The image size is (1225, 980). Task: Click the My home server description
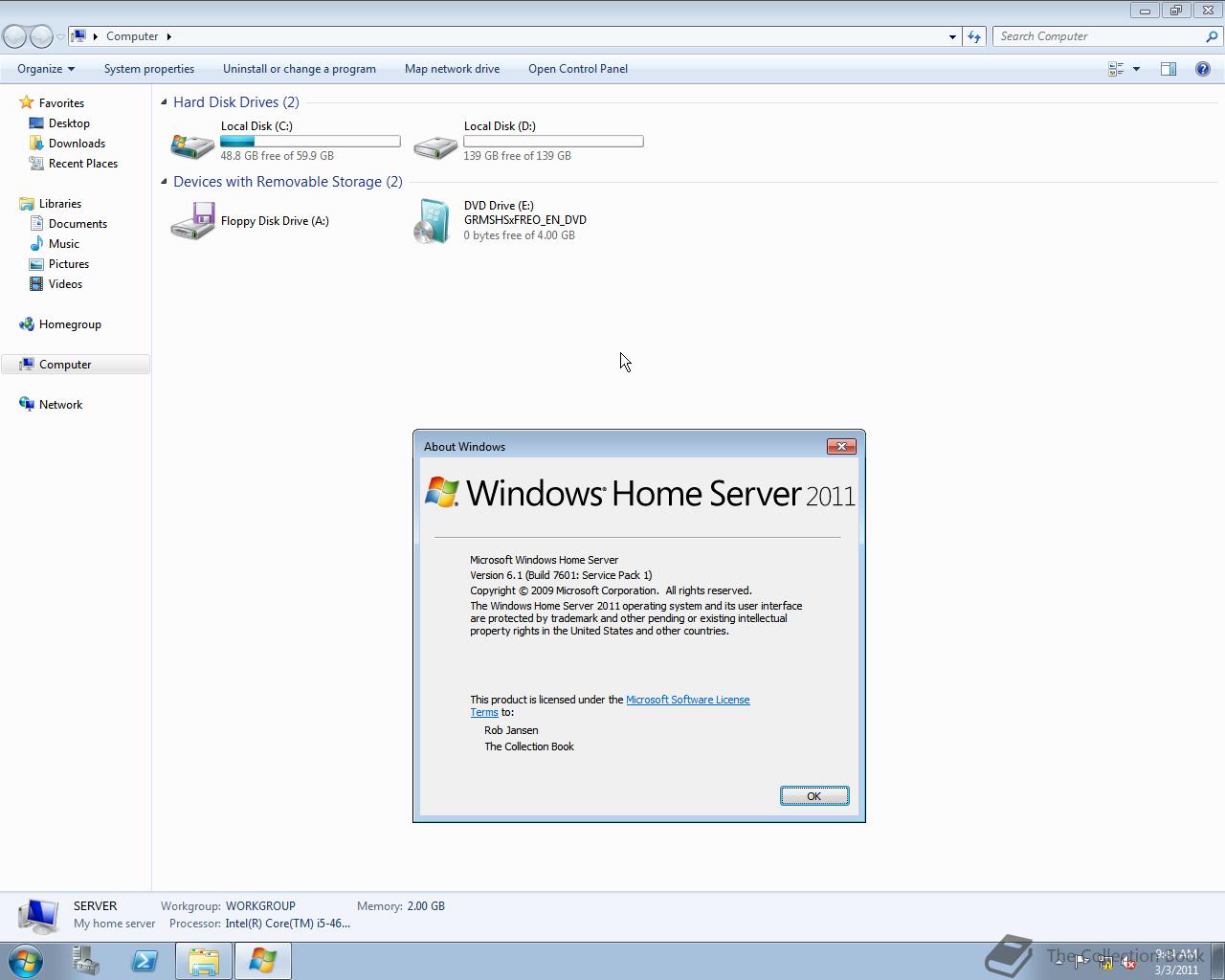(x=114, y=924)
